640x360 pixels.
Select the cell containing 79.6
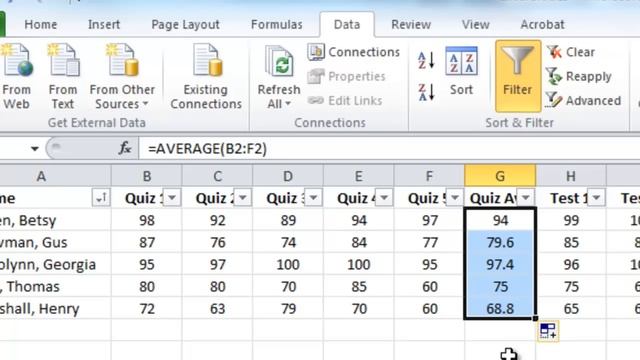point(500,243)
